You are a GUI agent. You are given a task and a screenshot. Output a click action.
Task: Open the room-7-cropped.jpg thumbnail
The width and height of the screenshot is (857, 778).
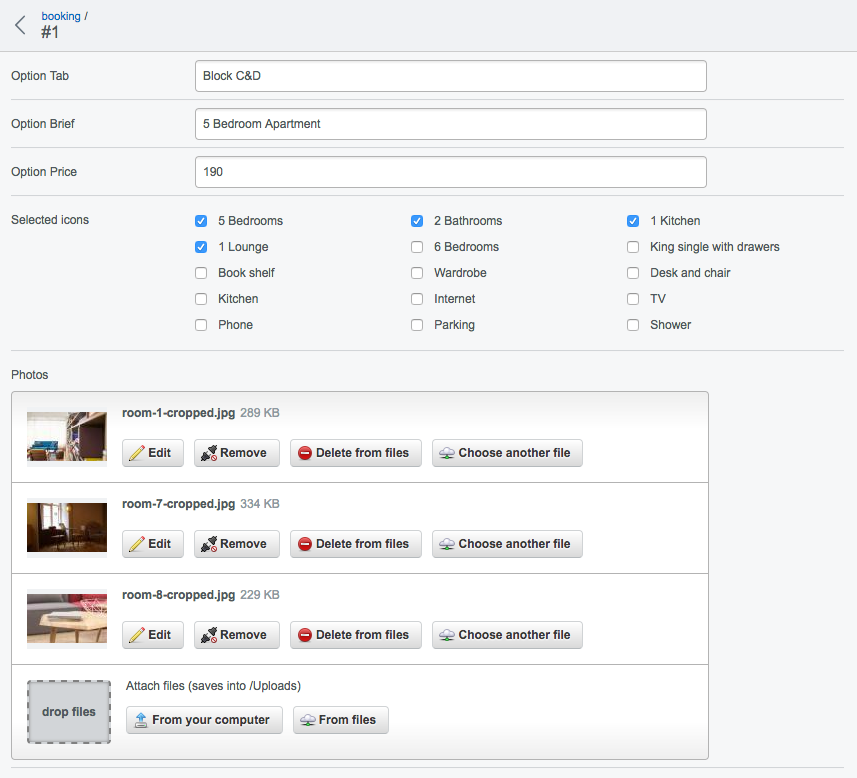coord(67,527)
